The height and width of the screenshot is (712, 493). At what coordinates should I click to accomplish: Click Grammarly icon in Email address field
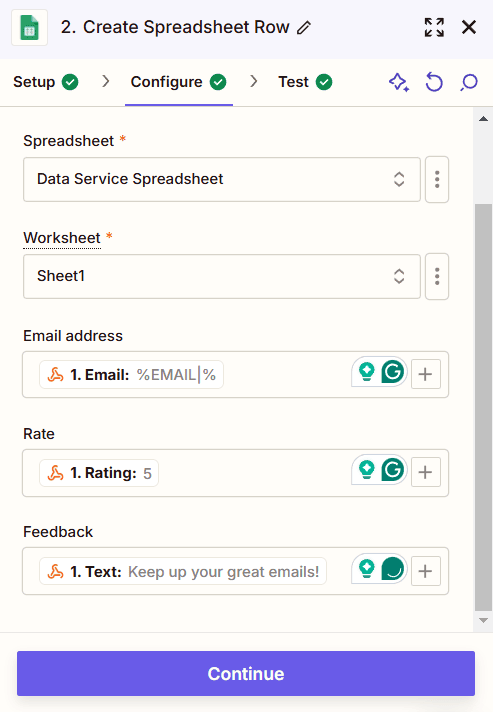click(392, 372)
